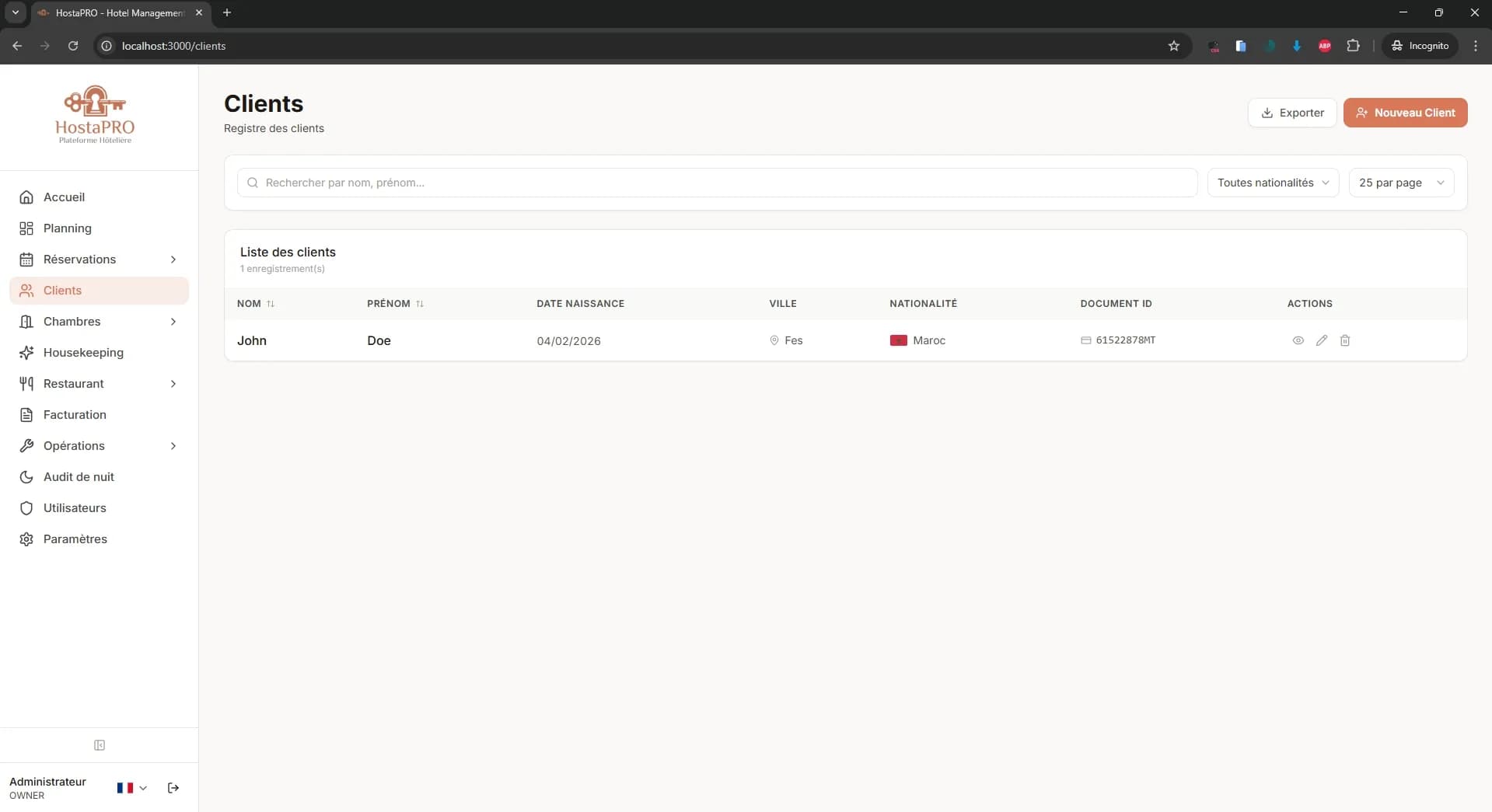Open the 25 par page dropdown
The height and width of the screenshot is (812, 1492).
click(x=1400, y=182)
